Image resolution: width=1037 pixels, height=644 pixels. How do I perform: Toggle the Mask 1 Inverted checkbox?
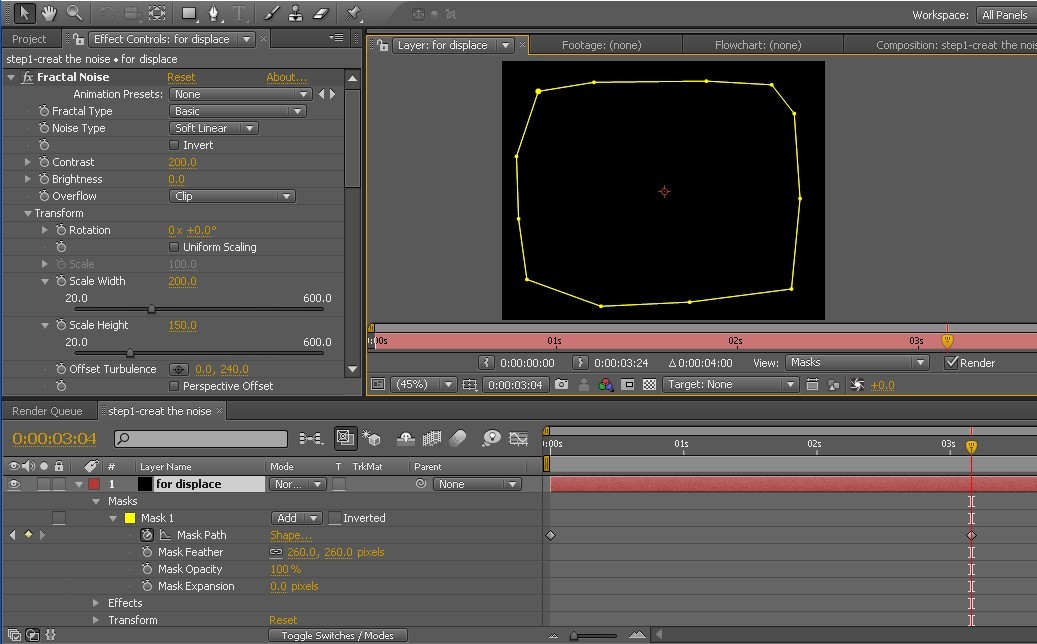tap(335, 518)
